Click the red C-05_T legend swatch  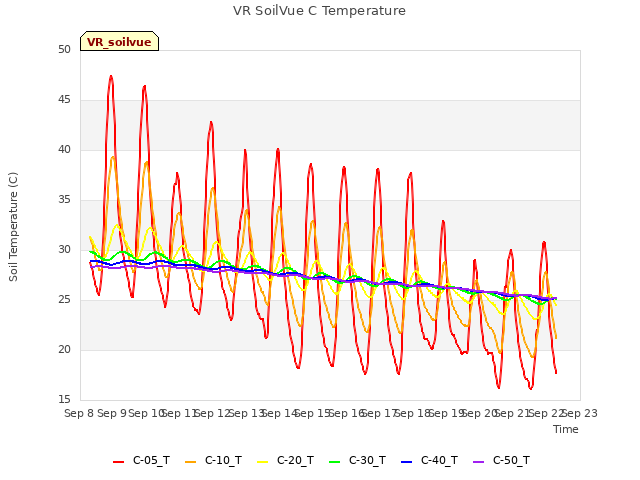coord(118,462)
